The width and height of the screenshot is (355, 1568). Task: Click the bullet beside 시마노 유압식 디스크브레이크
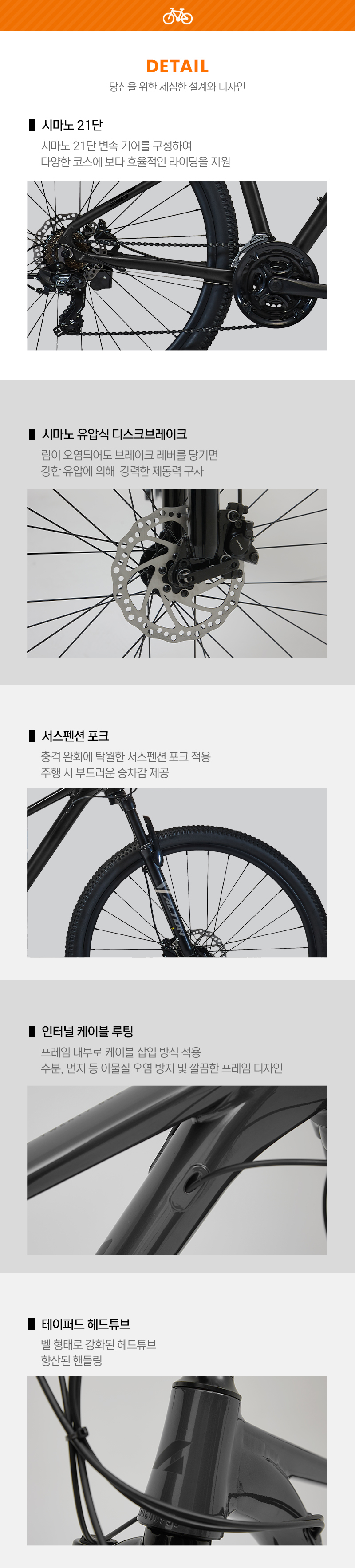(32, 435)
